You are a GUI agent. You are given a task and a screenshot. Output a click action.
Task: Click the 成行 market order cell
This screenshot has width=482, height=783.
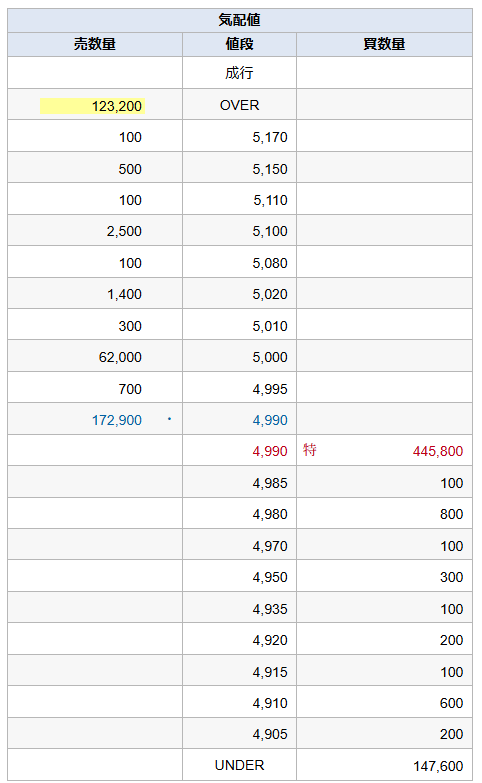(x=239, y=73)
